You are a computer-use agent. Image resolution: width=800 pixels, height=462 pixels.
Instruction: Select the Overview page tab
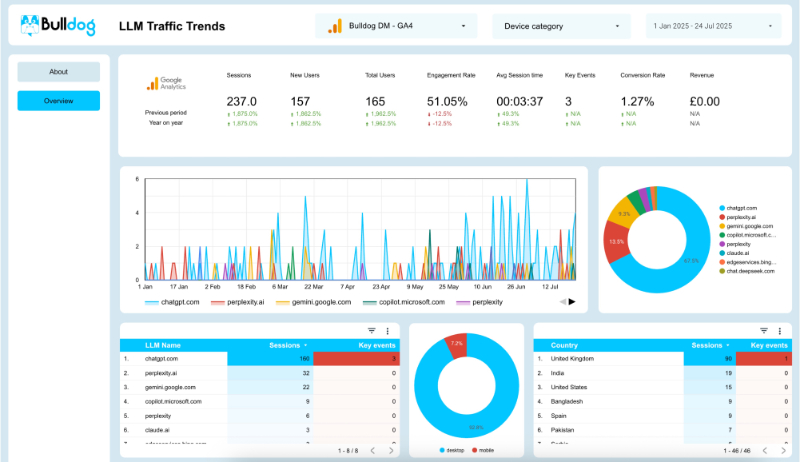pyautogui.click(x=59, y=101)
